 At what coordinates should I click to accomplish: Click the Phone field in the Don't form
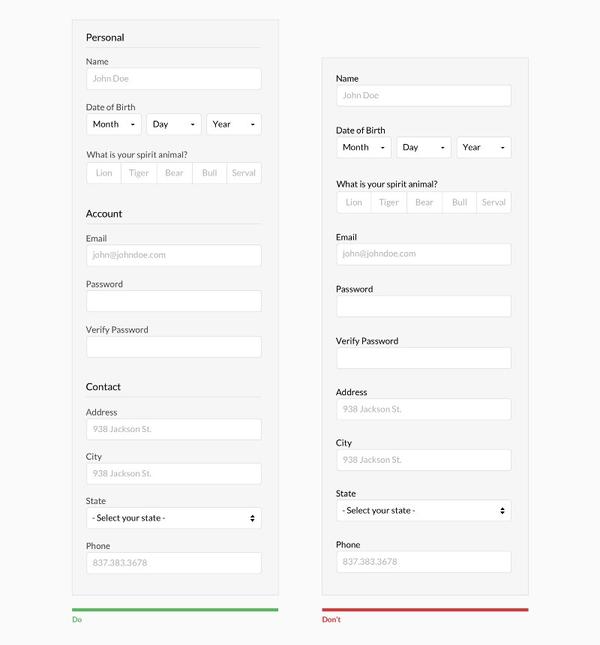[424, 562]
